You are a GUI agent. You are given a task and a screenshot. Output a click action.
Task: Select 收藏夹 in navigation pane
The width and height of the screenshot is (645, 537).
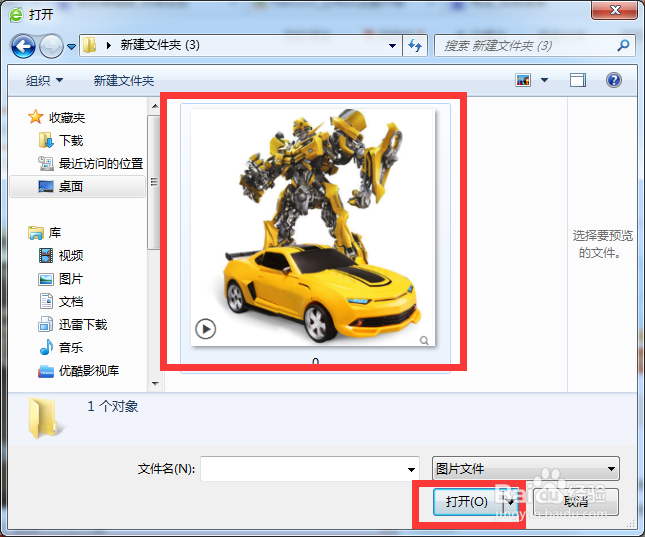coord(67,118)
